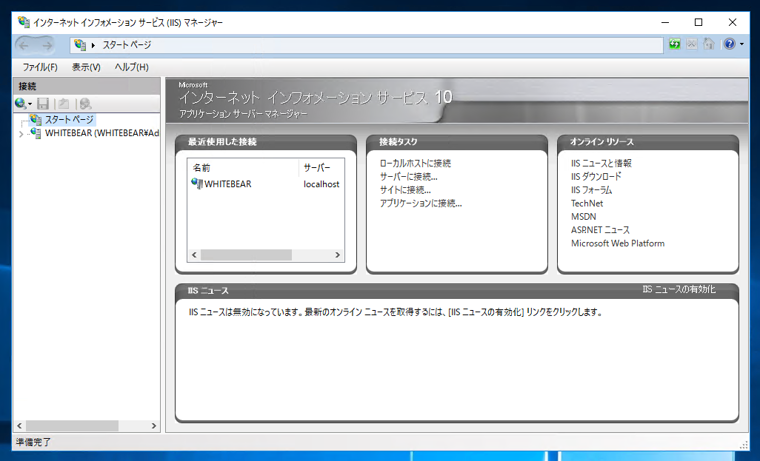The height and width of the screenshot is (461, 760).
Task: Click アプリケーションに接続... link
Action: coord(421,203)
